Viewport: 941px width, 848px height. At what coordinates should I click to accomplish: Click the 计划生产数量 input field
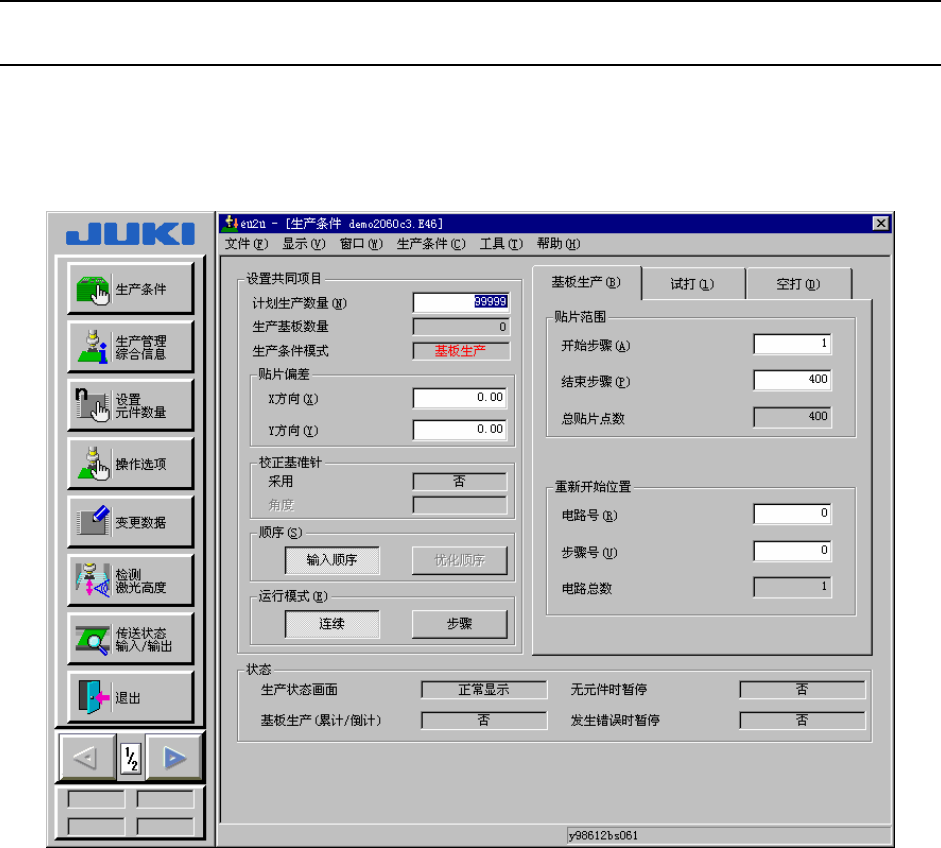click(461, 302)
